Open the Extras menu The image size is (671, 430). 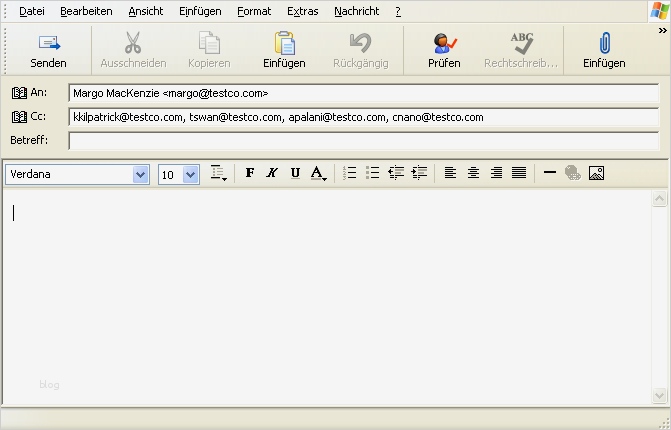pos(303,11)
